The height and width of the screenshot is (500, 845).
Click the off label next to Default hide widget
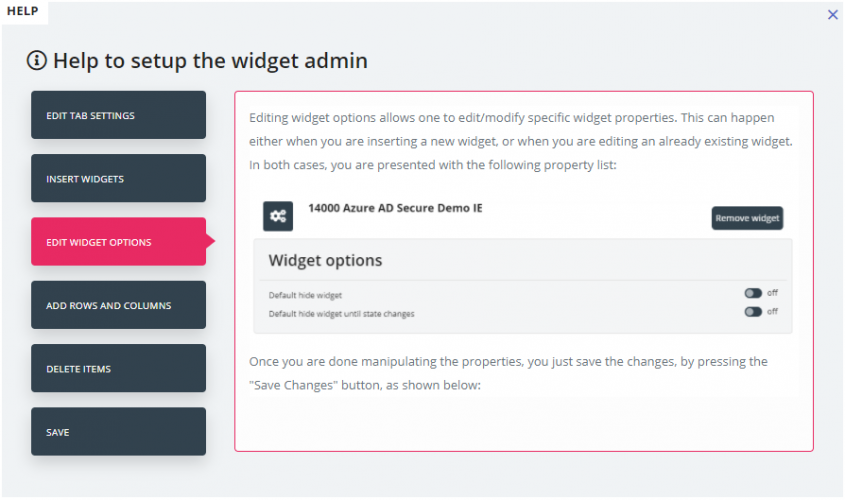click(x=772, y=293)
